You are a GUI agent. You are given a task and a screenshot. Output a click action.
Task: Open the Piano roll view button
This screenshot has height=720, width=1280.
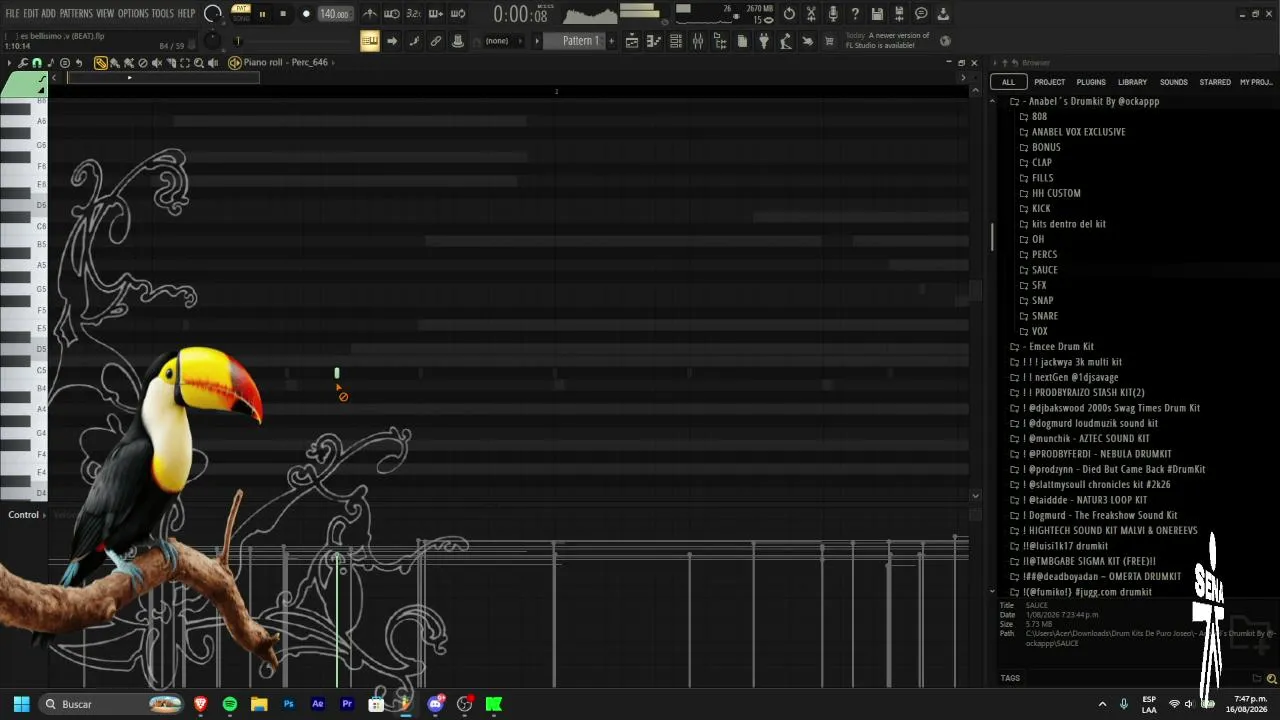654,41
